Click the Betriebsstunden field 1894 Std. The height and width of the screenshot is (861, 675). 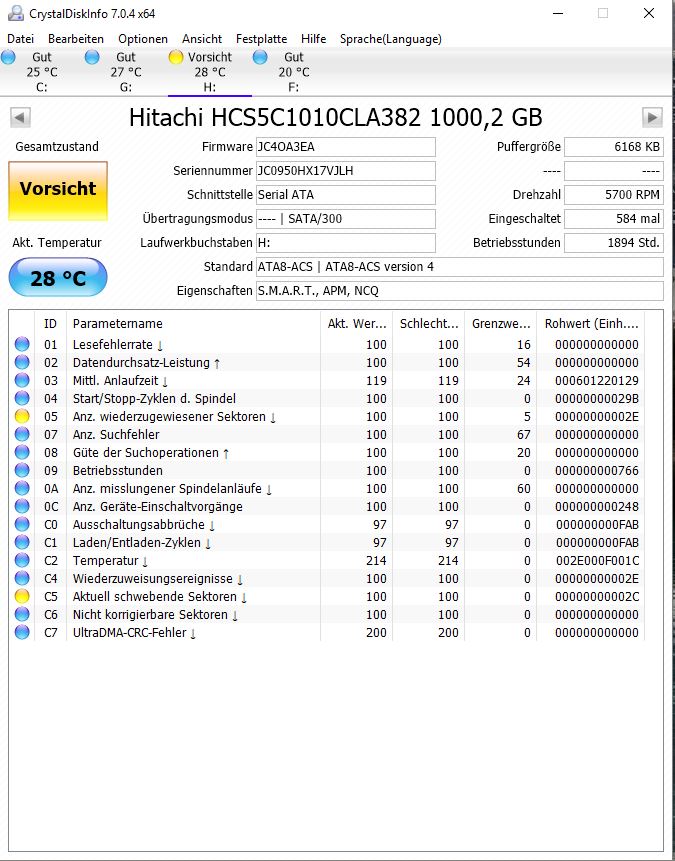613,243
